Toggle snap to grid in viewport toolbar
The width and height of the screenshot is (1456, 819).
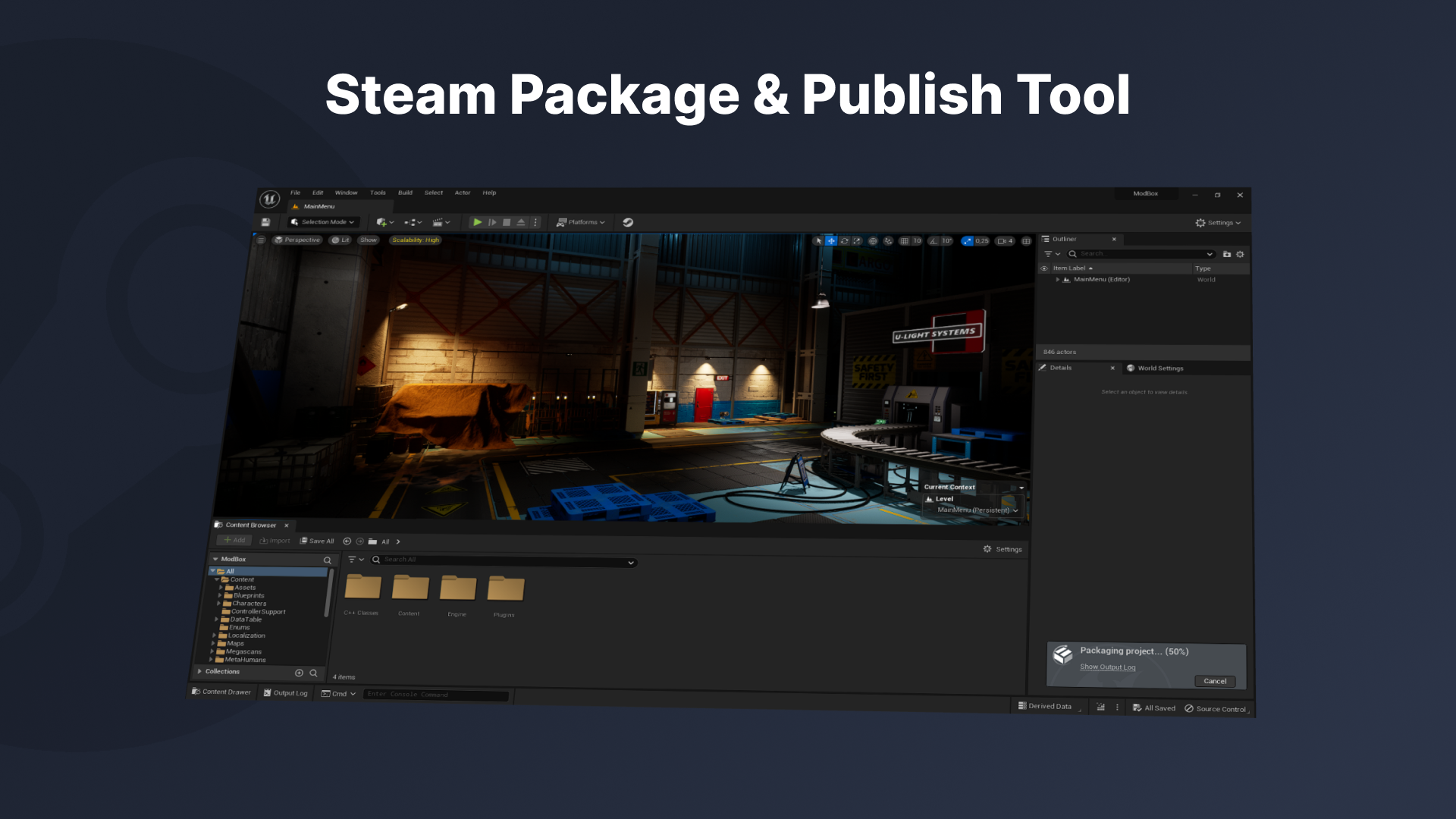click(x=905, y=241)
